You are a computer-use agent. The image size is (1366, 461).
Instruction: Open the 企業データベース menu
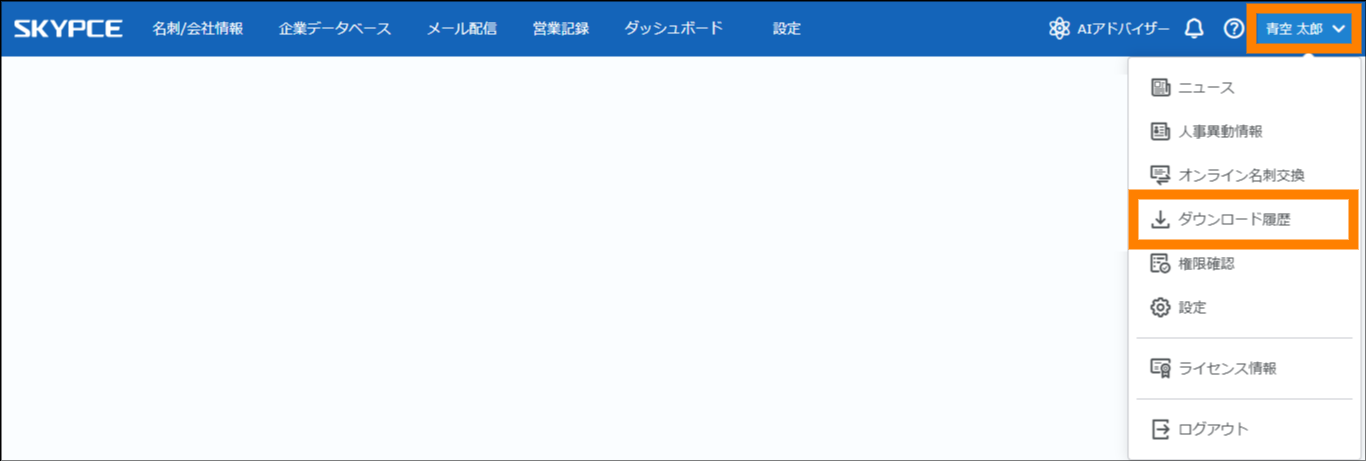pos(335,28)
